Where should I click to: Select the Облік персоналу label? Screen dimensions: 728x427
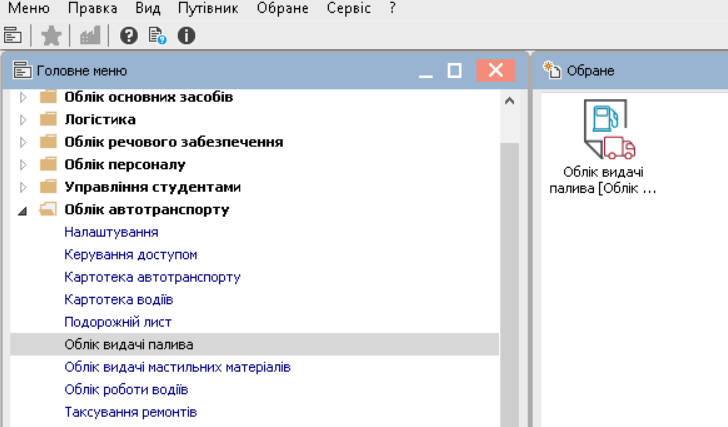pos(125,165)
